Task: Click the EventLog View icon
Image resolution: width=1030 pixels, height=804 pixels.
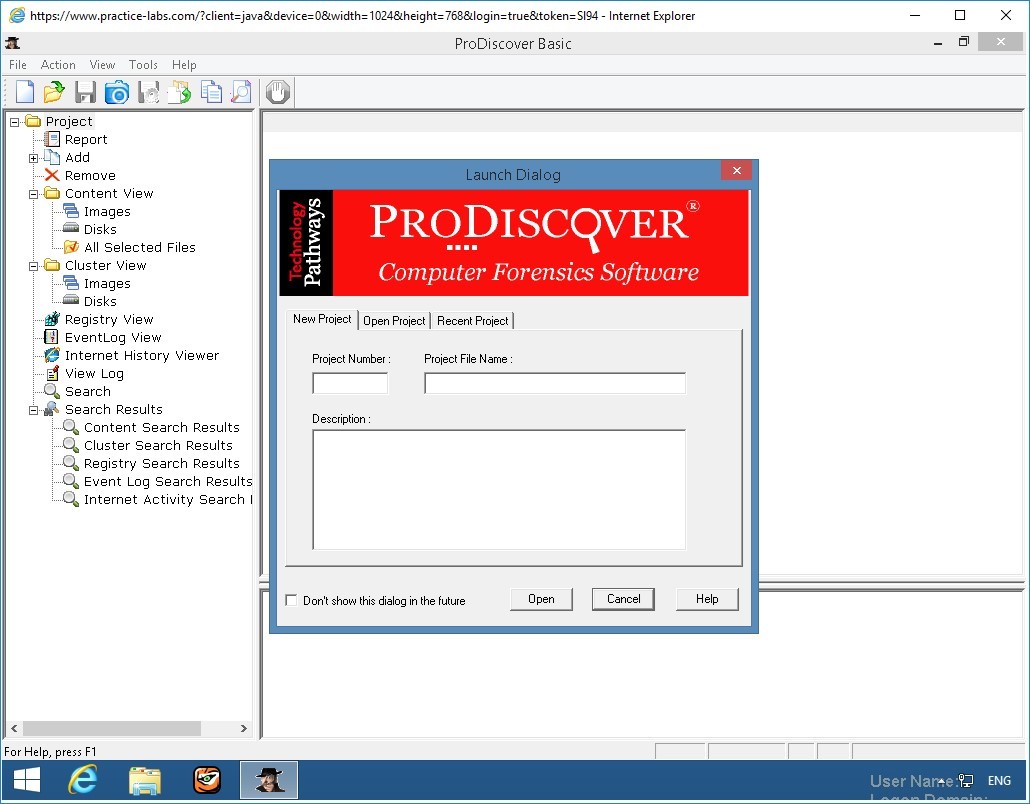Action: (x=51, y=337)
